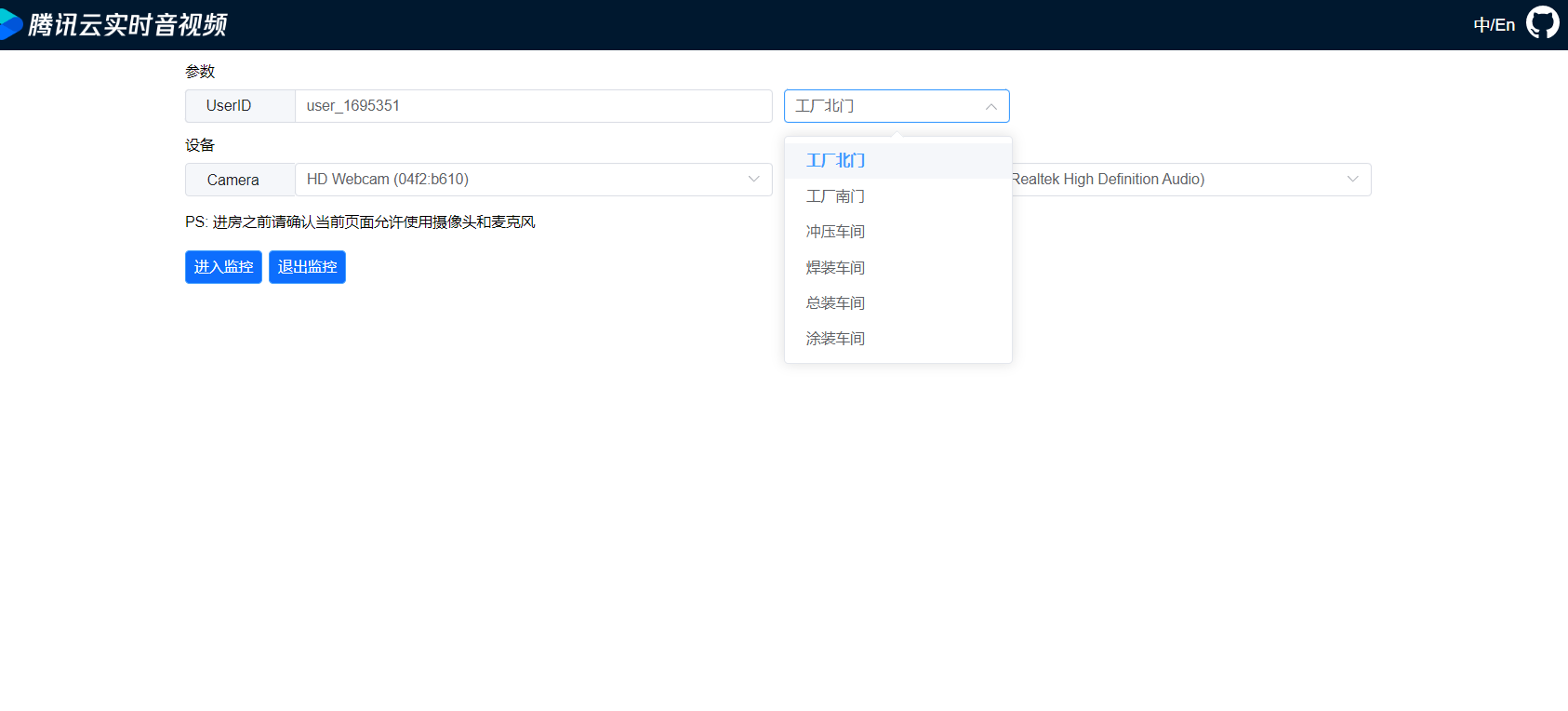
Task: Click the UserID label box
Action: coord(240,106)
